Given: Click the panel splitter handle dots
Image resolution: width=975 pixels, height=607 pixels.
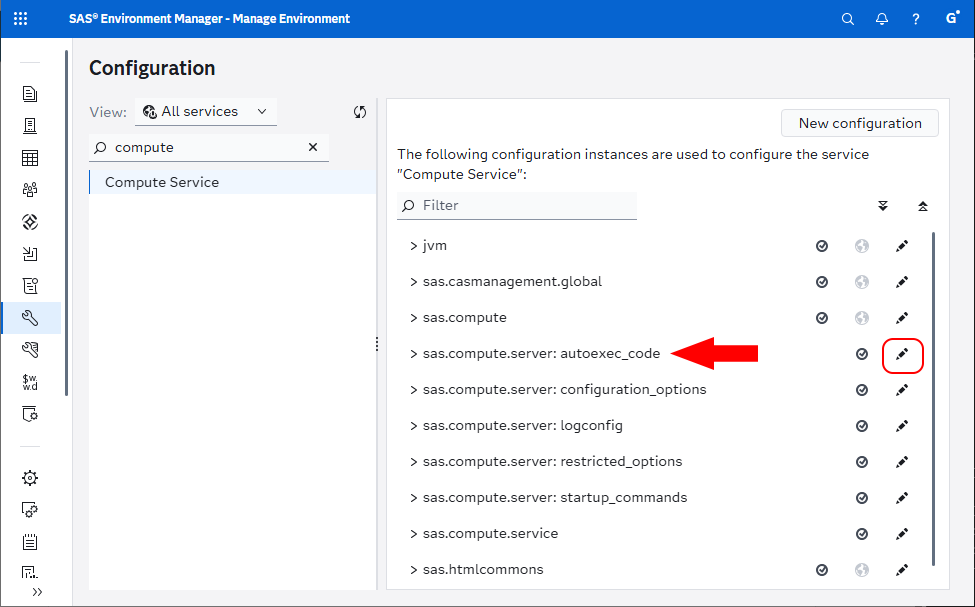Looking at the screenshot, I should (x=377, y=344).
